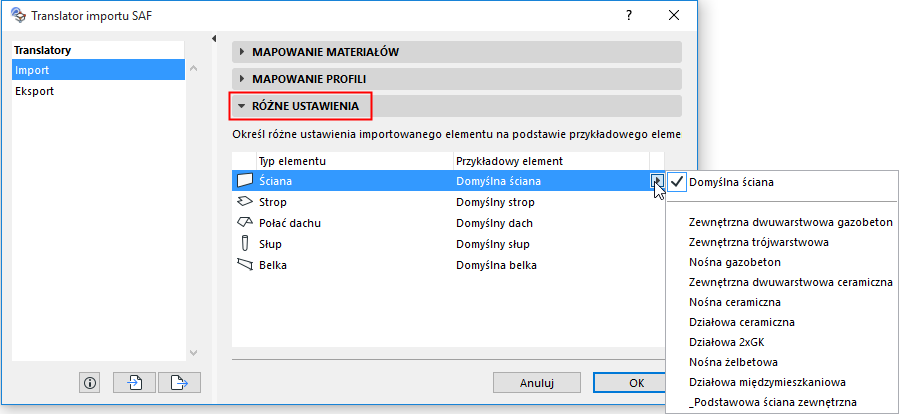
Task: Click the Typ elementu column header
Action: (x=354, y=161)
